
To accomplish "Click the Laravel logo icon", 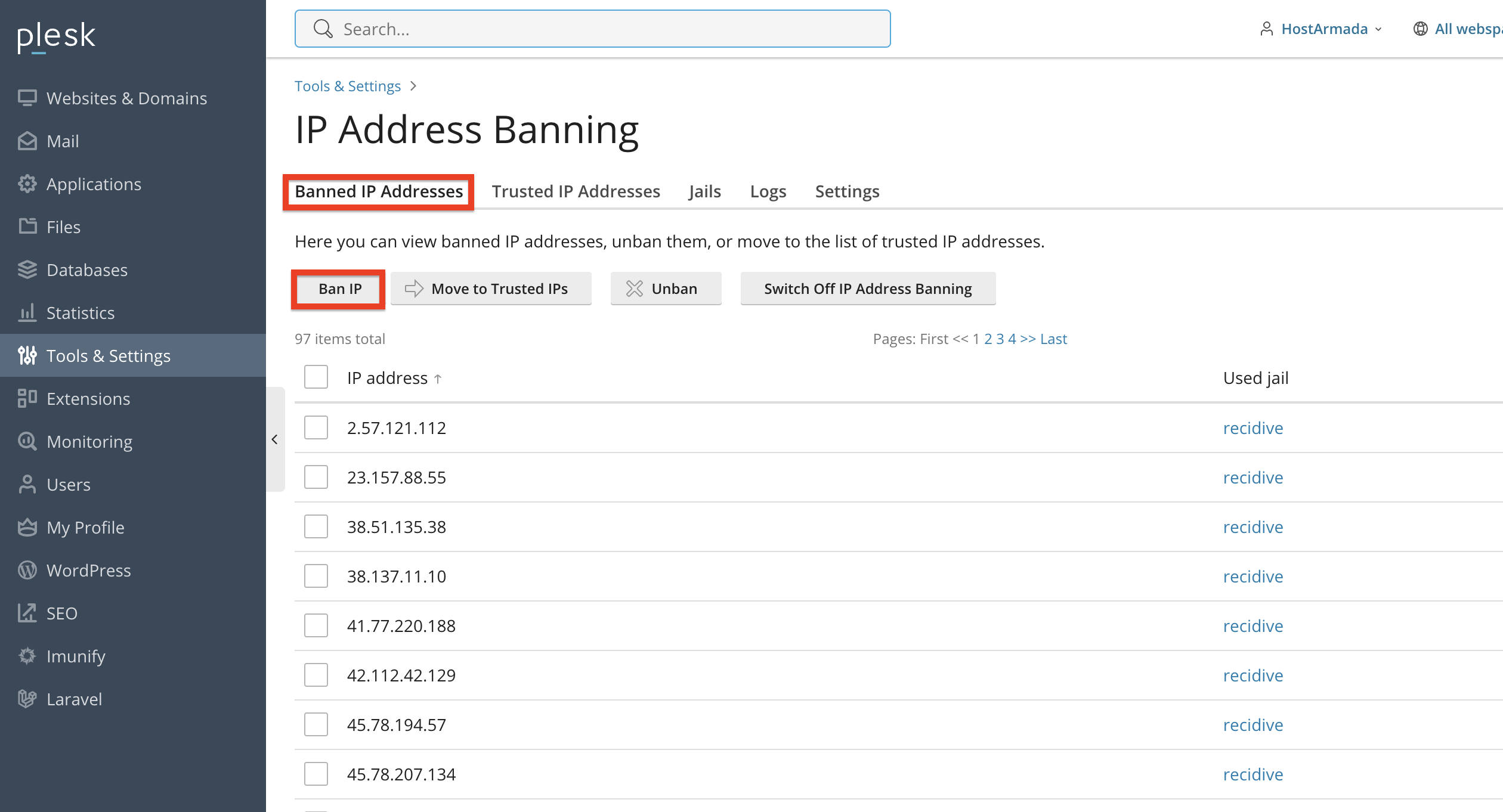I will 27,699.
